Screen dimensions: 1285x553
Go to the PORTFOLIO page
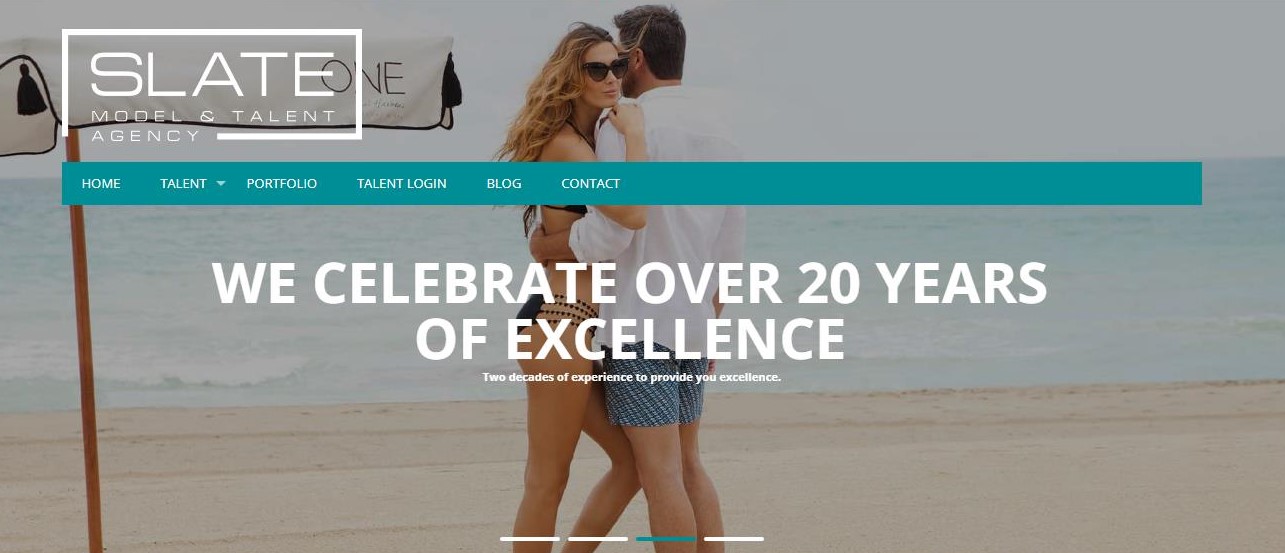coord(282,184)
